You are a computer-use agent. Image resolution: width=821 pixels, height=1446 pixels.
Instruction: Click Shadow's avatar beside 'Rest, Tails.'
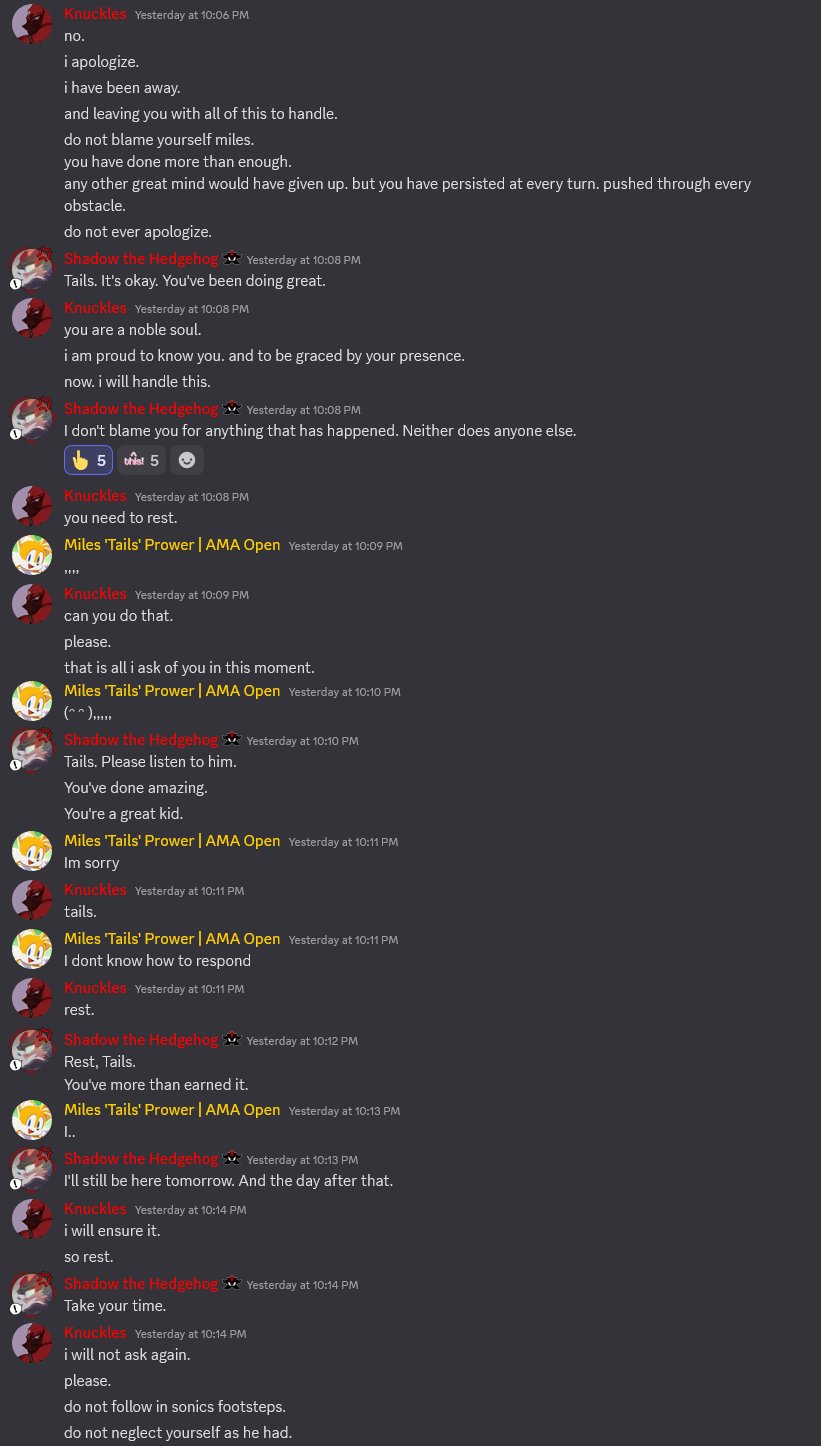tap(32, 1050)
